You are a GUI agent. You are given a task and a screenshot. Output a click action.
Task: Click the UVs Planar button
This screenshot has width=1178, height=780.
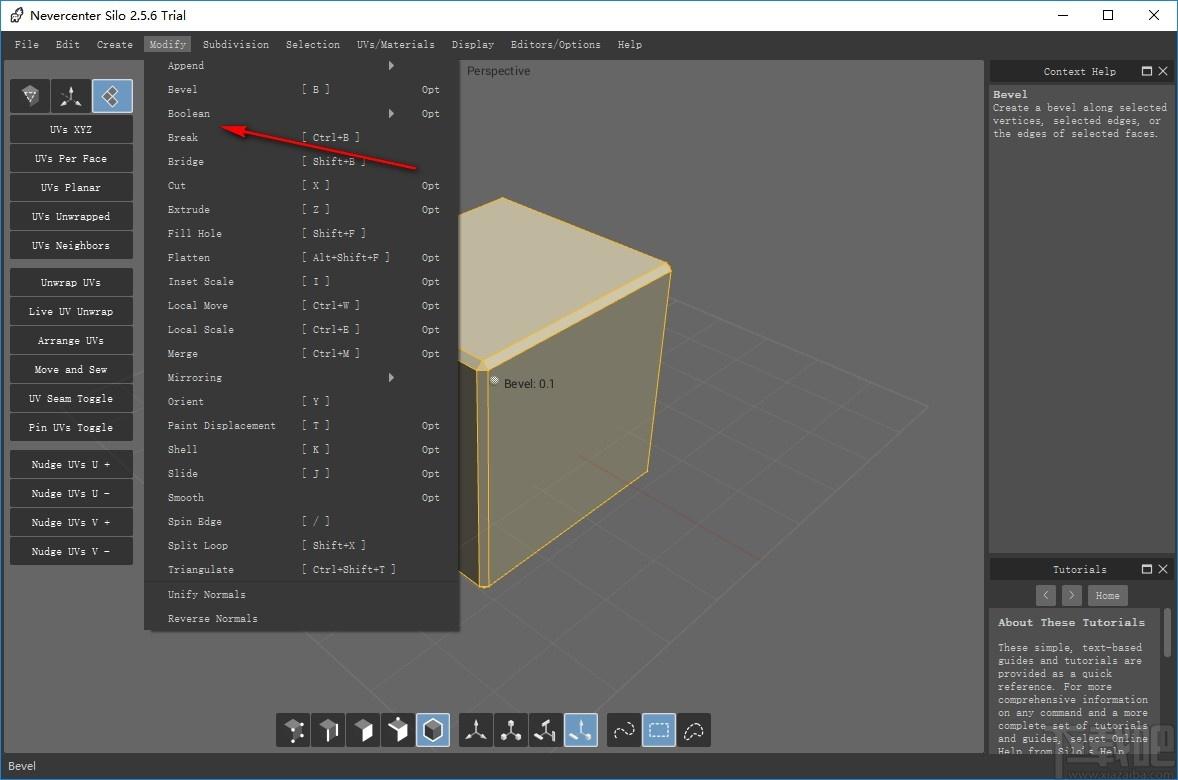[71, 187]
